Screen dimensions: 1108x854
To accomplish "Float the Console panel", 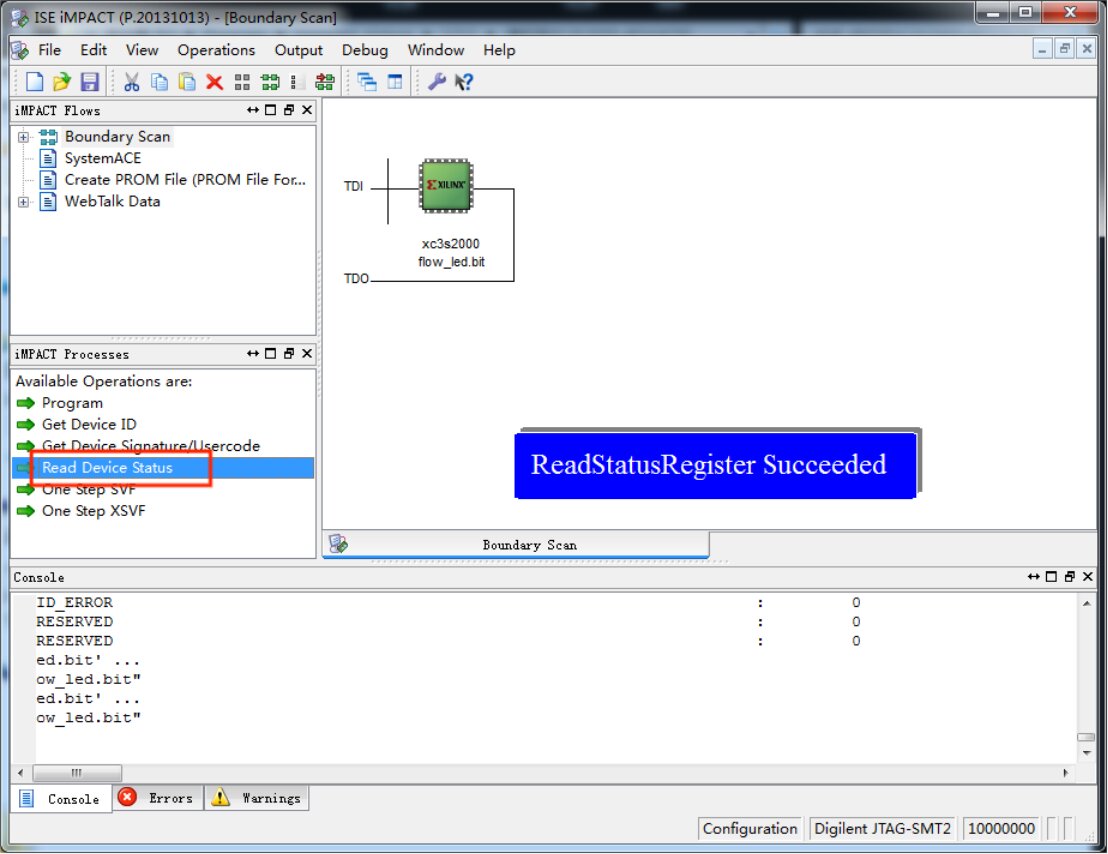I will 1069,577.
